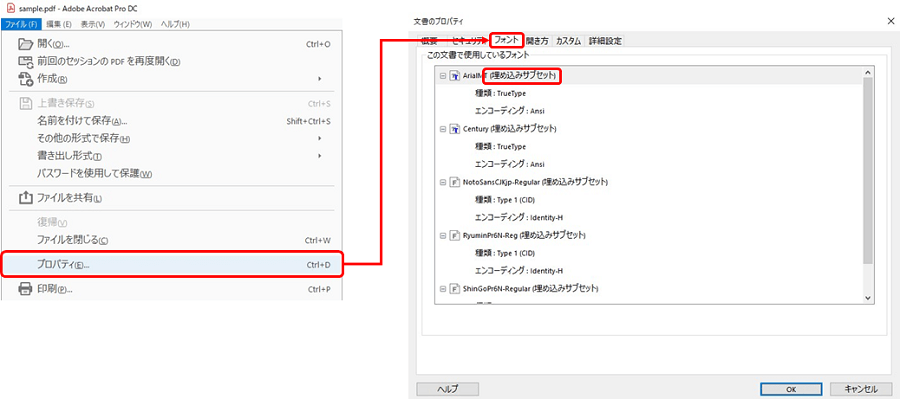Click the ヘルプ button in the dialog
900x399 pixels.
[x=448, y=389]
